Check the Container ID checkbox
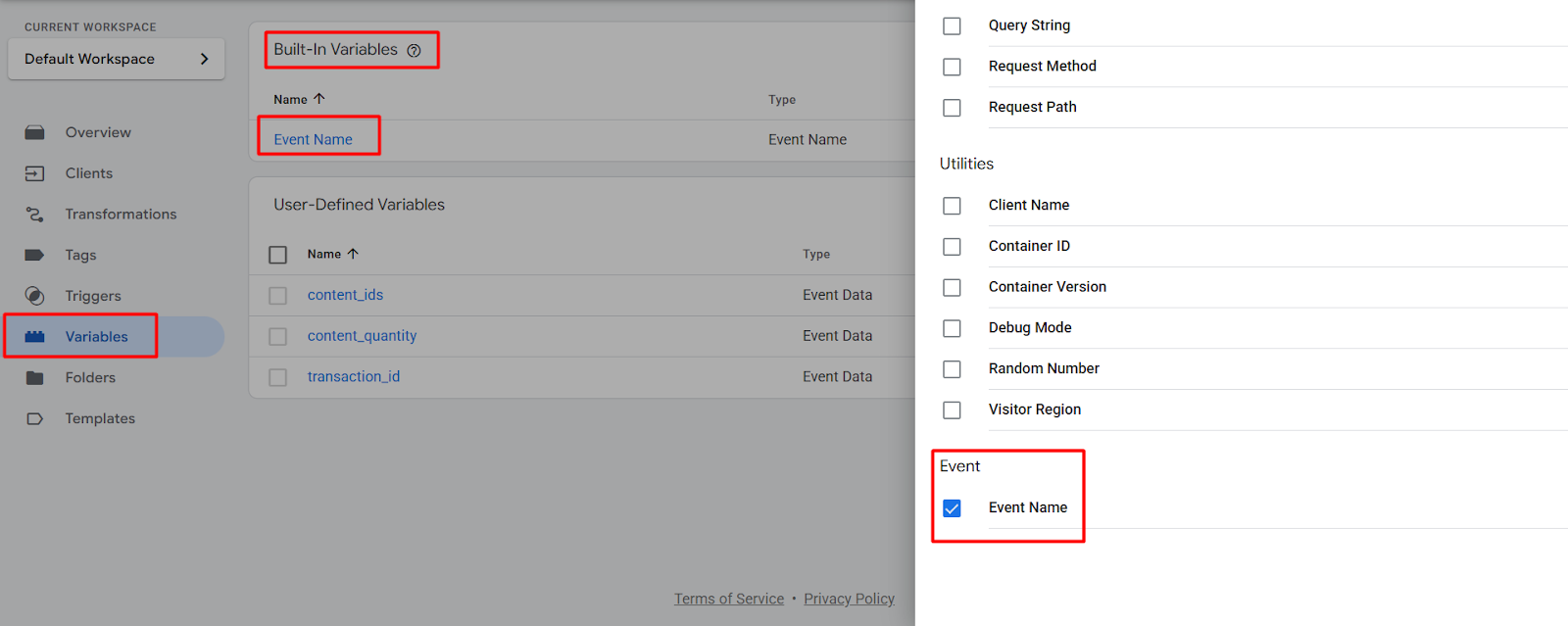This screenshot has height=626, width=1568. click(x=952, y=247)
